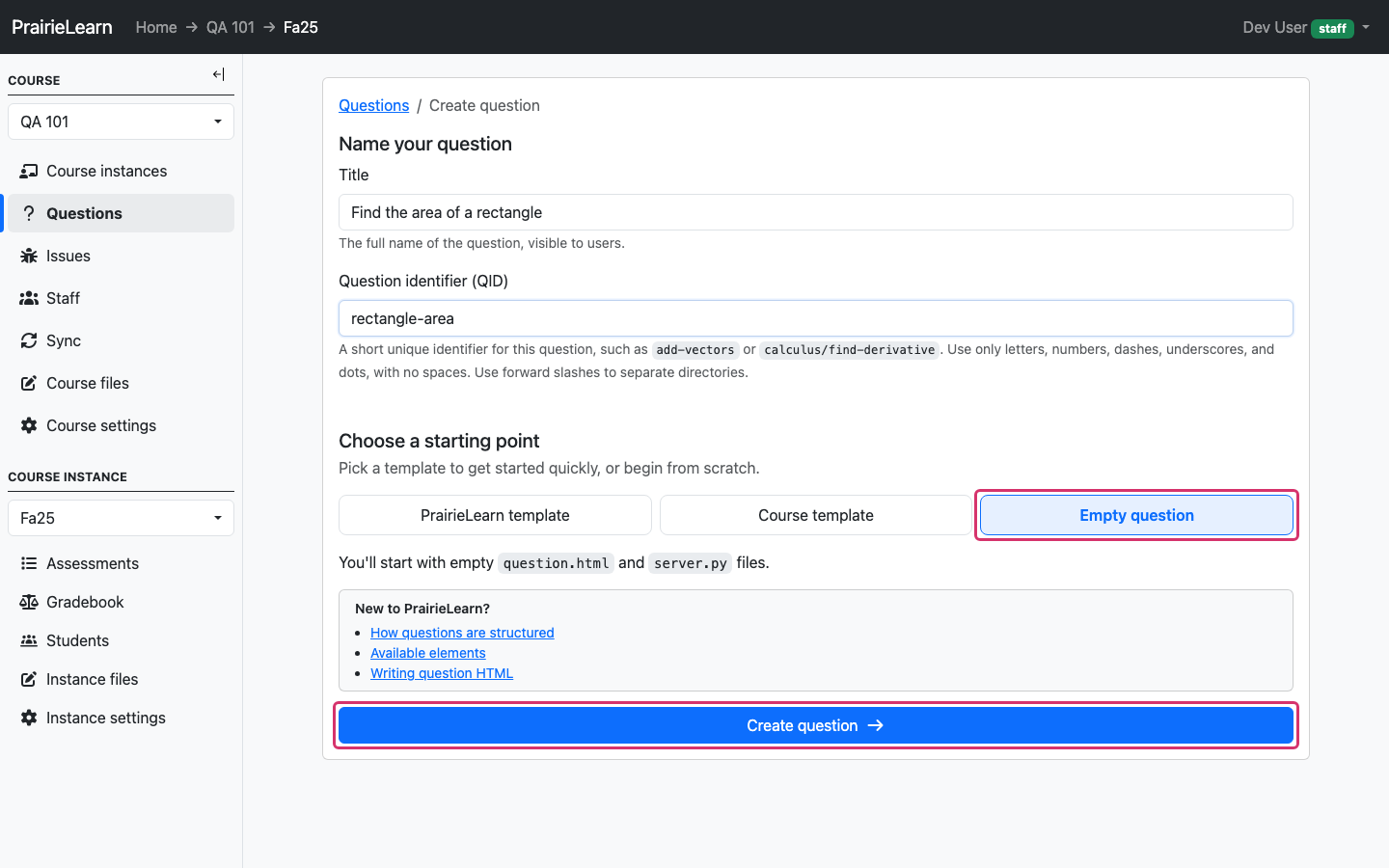Click the Questions question-mark icon
The image size is (1389, 868).
[x=29, y=213]
